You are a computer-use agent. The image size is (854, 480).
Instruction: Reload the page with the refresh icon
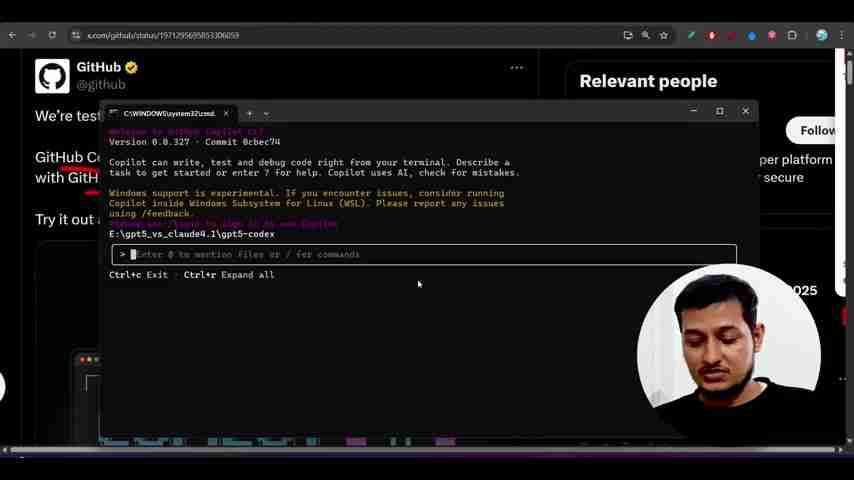pos(52,35)
